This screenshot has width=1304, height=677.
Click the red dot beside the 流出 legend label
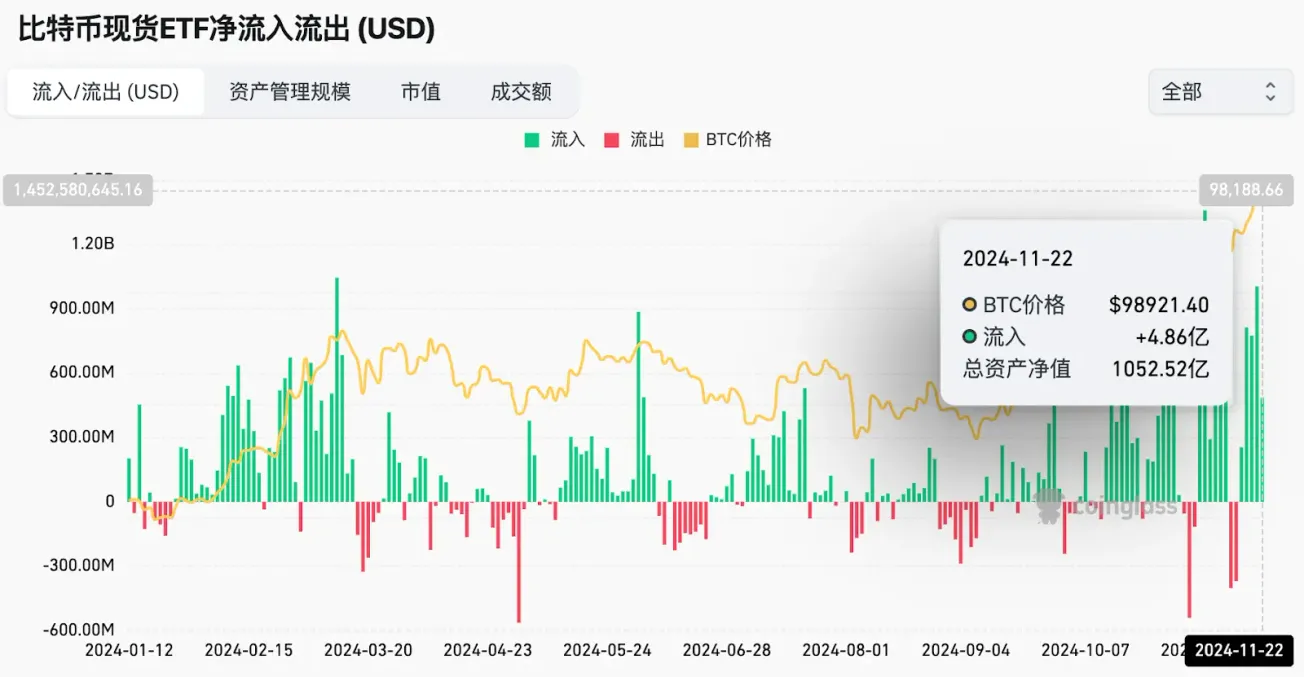[611, 139]
